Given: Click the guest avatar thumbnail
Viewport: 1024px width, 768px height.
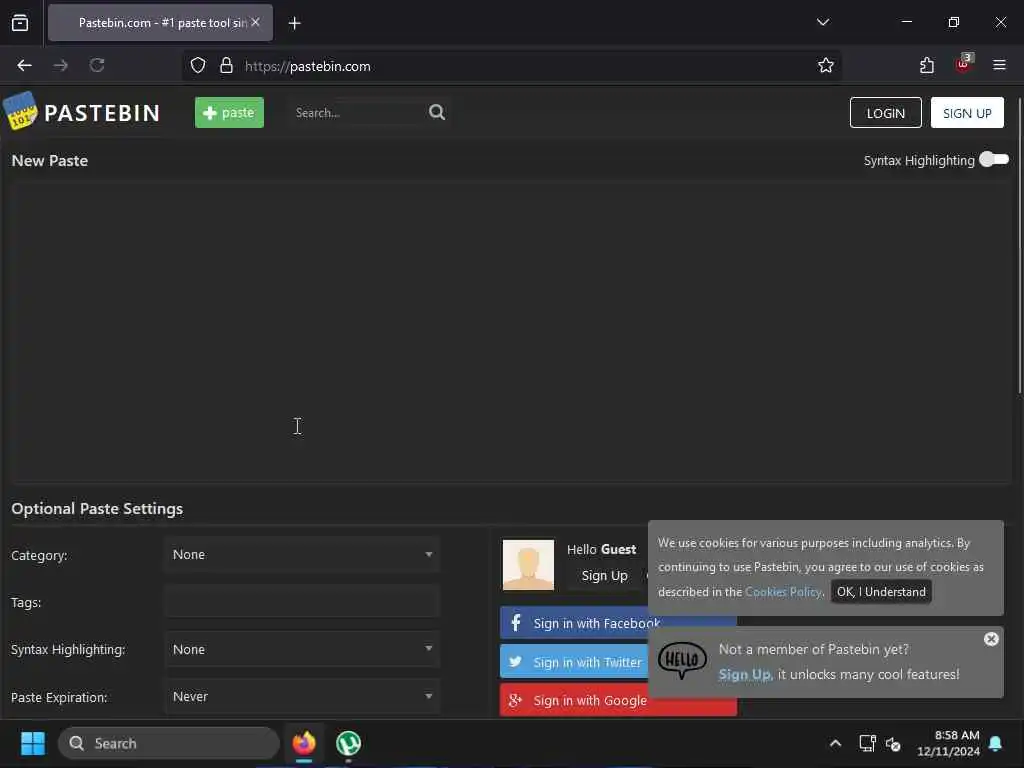Looking at the screenshot, I should coord(528,564).
